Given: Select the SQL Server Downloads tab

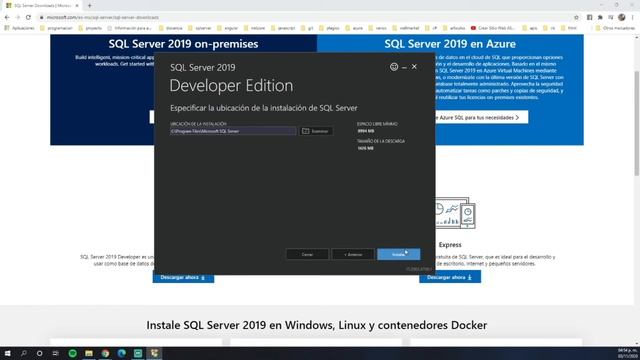Looking at the screenshot, I should [42, 6].
